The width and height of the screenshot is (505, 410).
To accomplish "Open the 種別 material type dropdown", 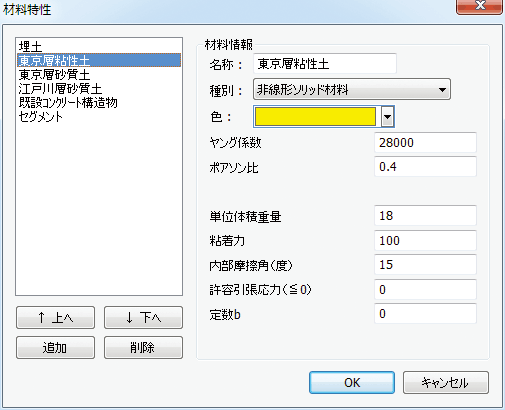I will pyautogui.click(x=352, y=89).
